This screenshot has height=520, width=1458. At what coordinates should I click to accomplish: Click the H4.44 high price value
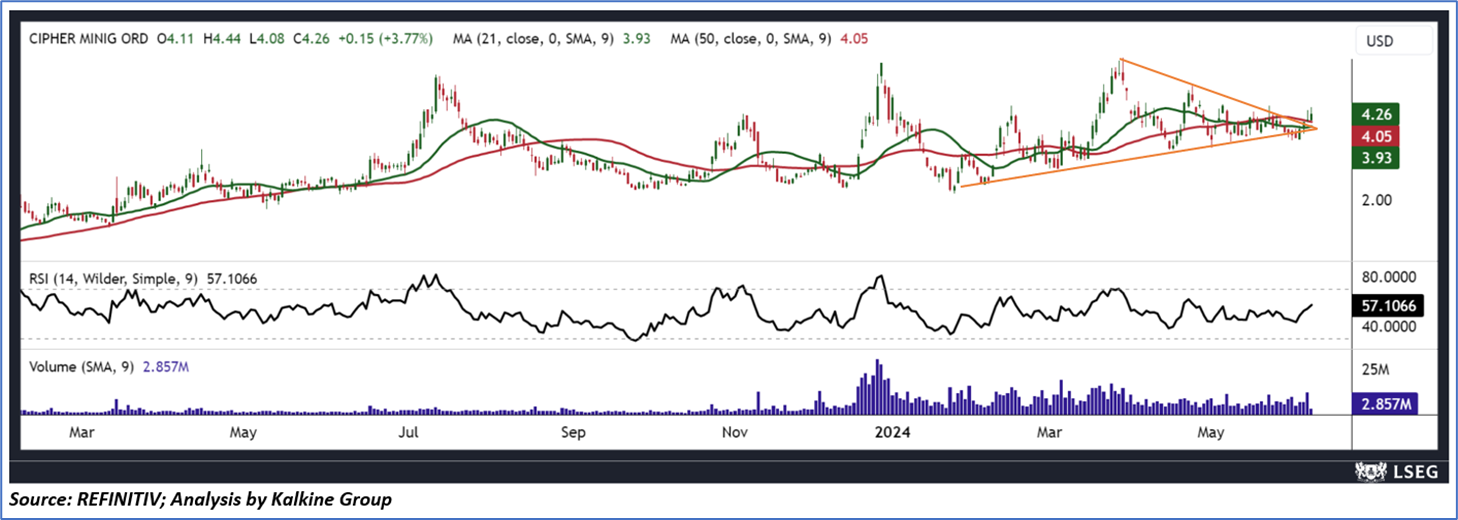pos(223,39)
